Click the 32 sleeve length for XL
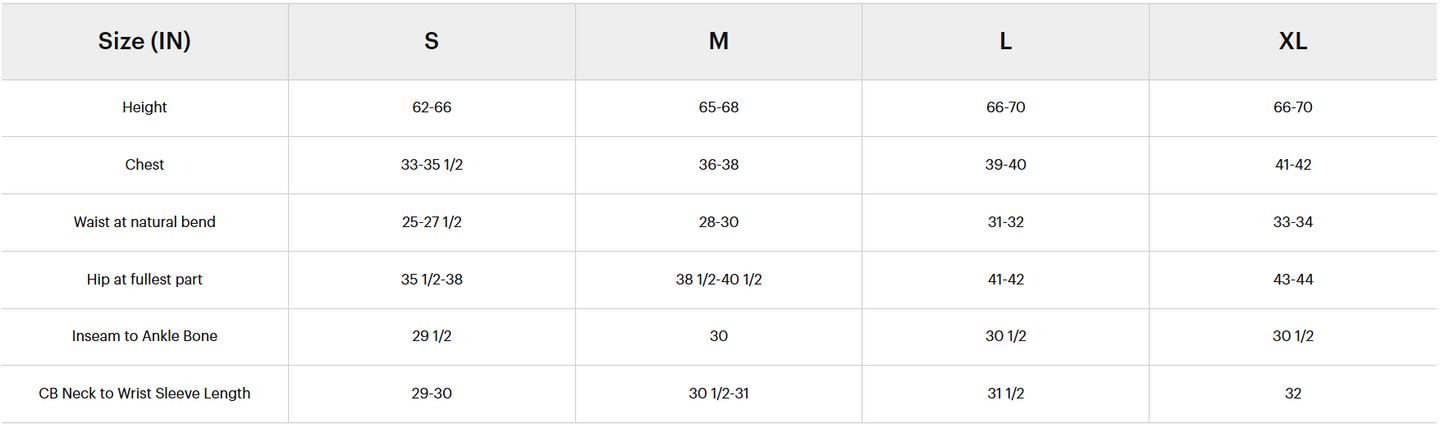This screenshot has width=1445, height=428. pos(1293,394)
